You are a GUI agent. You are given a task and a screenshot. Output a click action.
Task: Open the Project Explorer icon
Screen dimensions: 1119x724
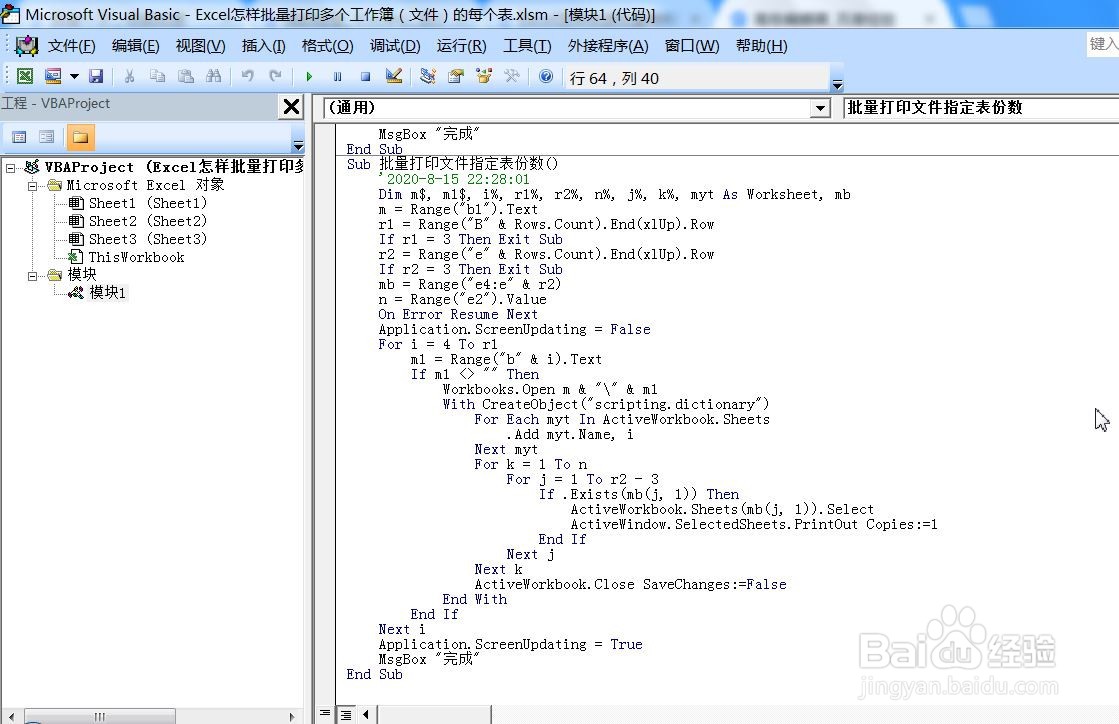tap(427, 76)
